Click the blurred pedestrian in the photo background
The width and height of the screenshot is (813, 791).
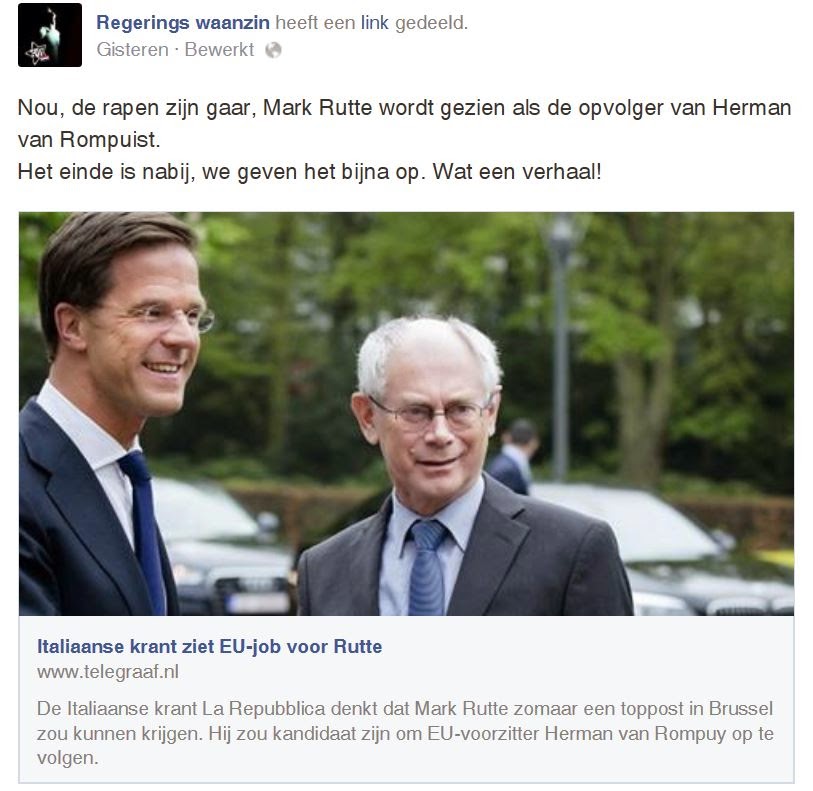pos(515,456)
